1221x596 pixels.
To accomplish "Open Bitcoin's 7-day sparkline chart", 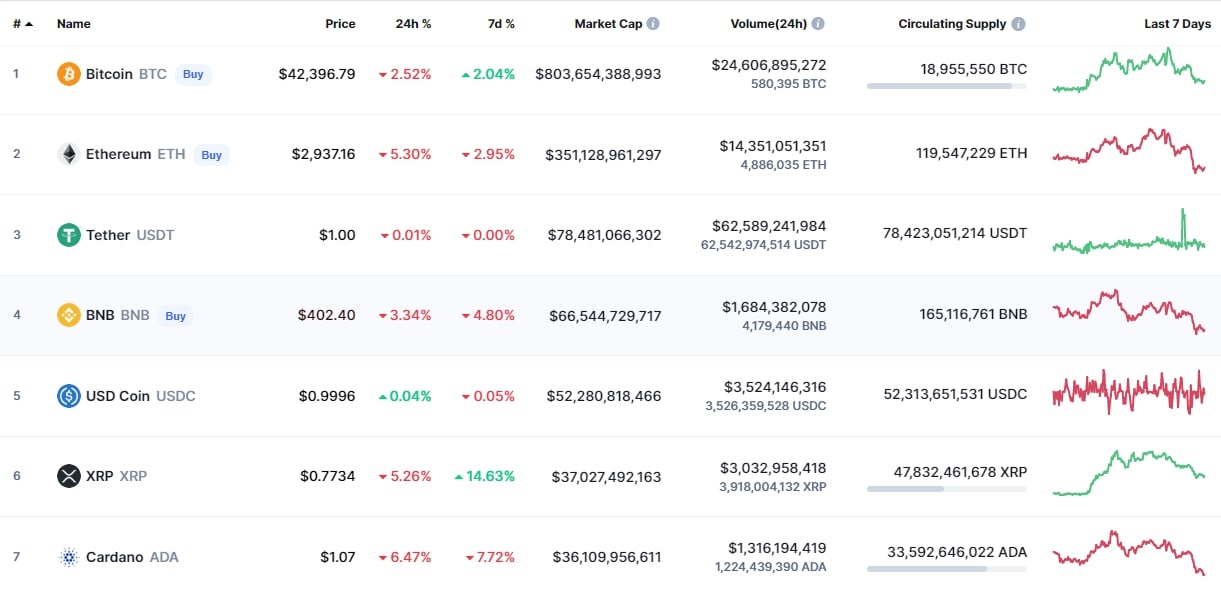I will tap(1129, 70).
